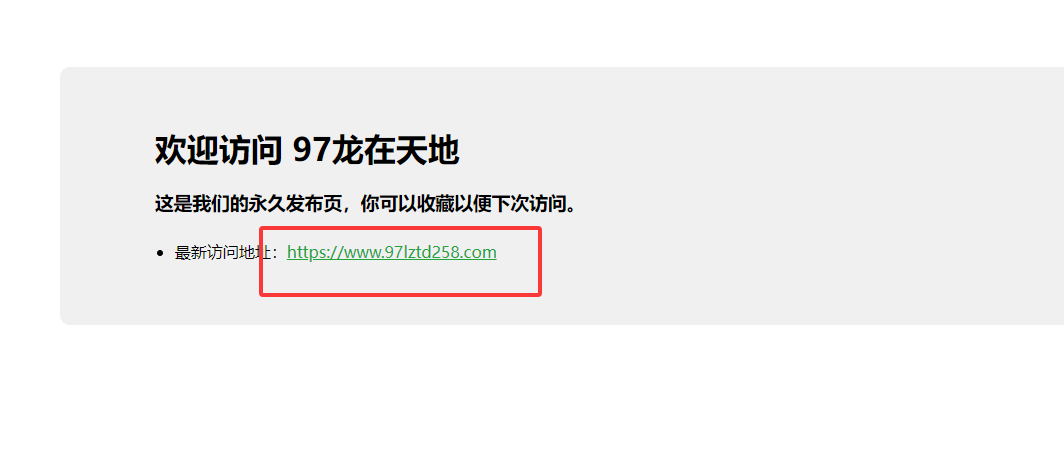Click the ".com" end of the address link
This screenshot has width=1064, height=461.
coord(480,253)
